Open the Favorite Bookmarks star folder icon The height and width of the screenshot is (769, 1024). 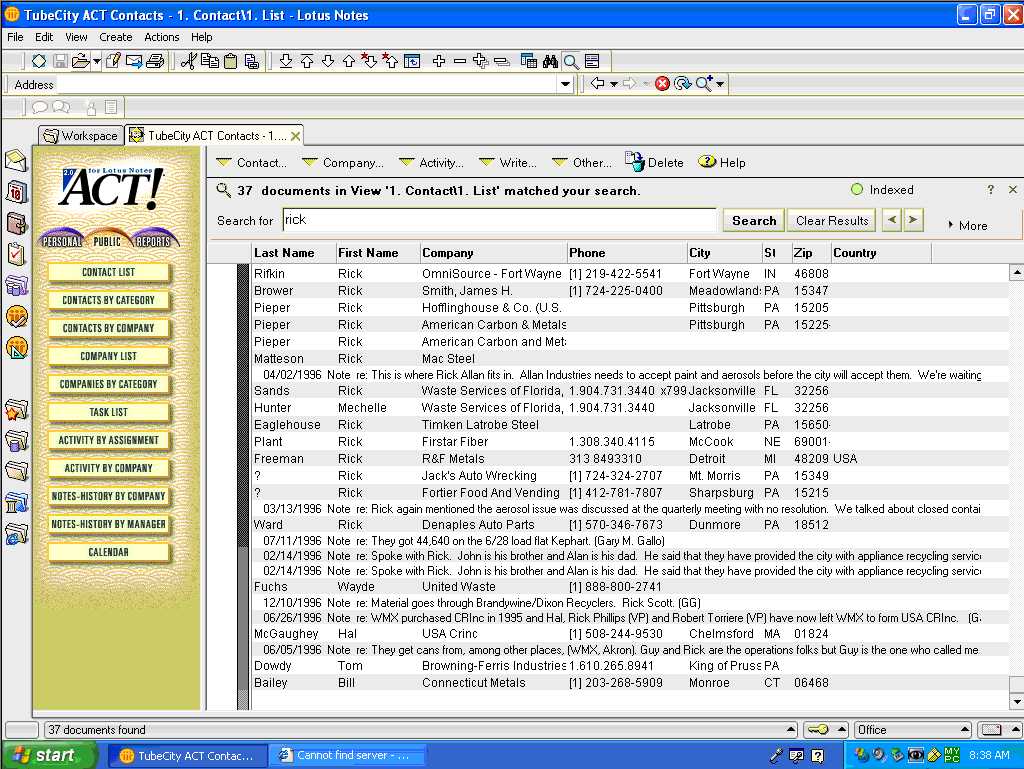(16, 410)
